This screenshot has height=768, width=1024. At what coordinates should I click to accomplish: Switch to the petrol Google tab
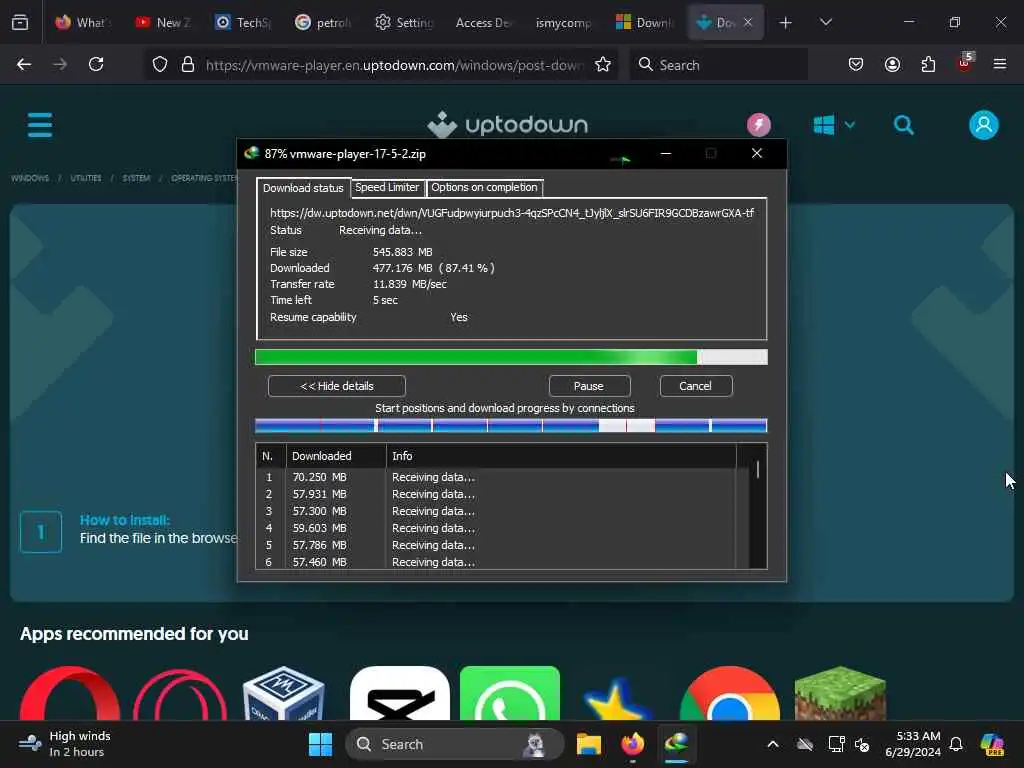click(x=323, y=23)
